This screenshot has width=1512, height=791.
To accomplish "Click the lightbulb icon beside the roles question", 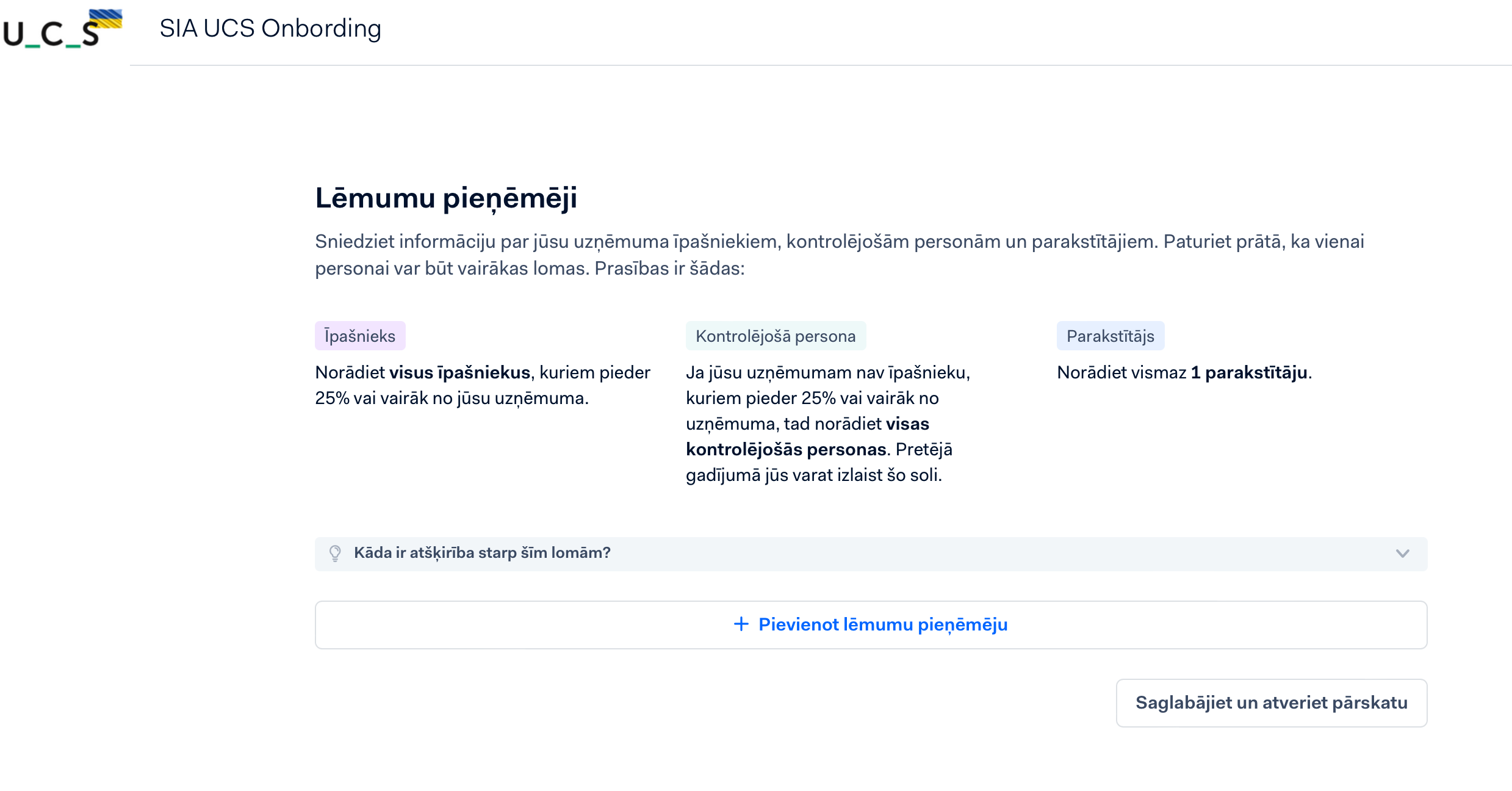I will (335, 553).
